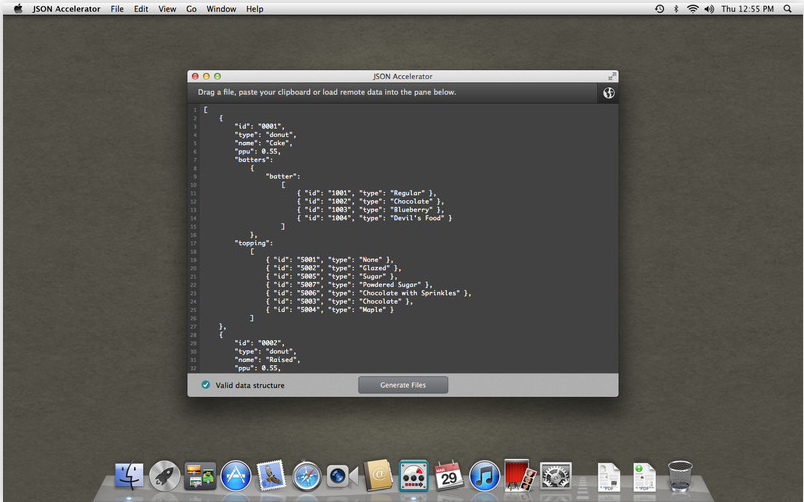Open the App Store dock icon

(235, 476)
